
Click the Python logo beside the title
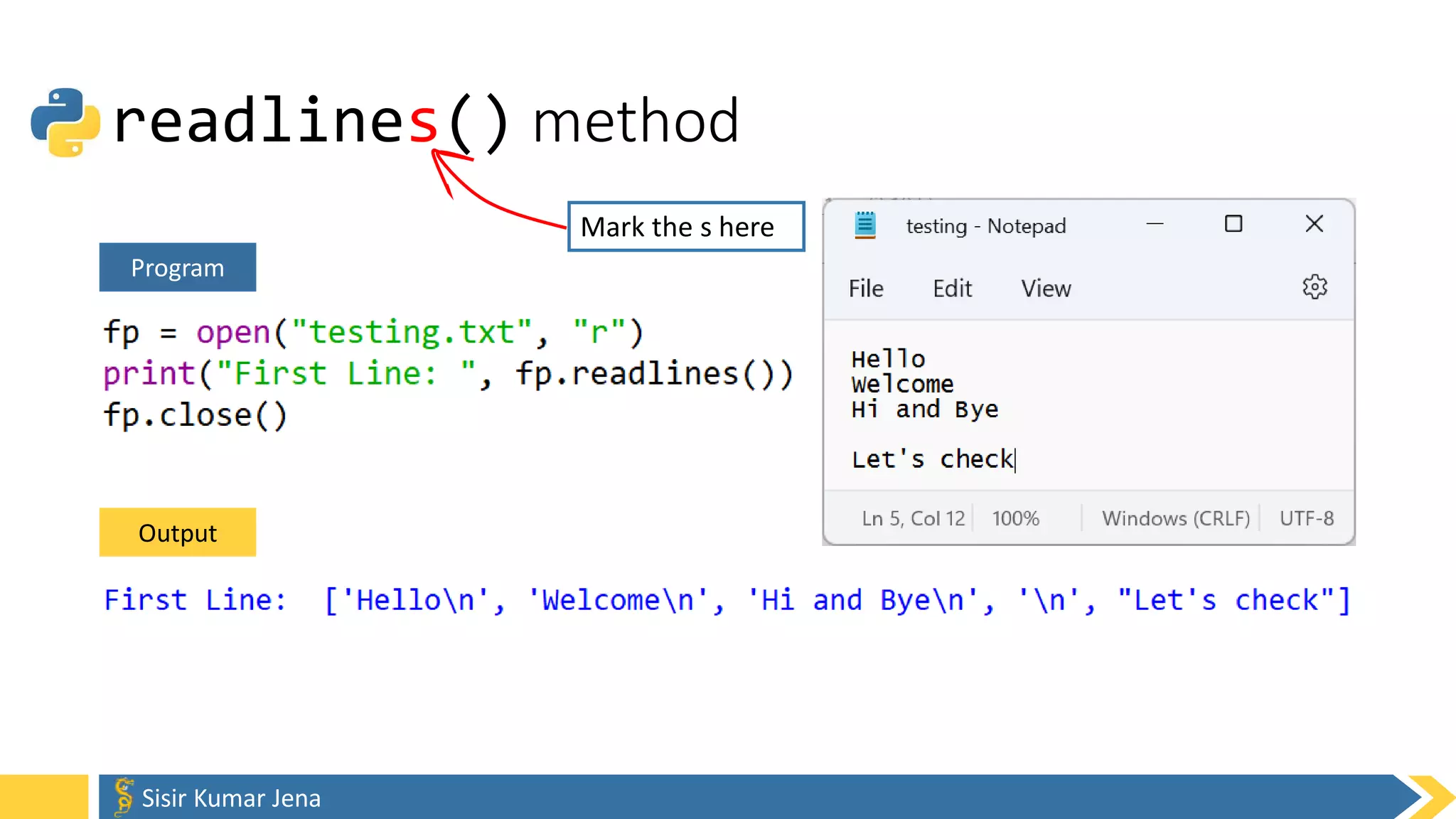pyautogui.click(x=65, y=122)
